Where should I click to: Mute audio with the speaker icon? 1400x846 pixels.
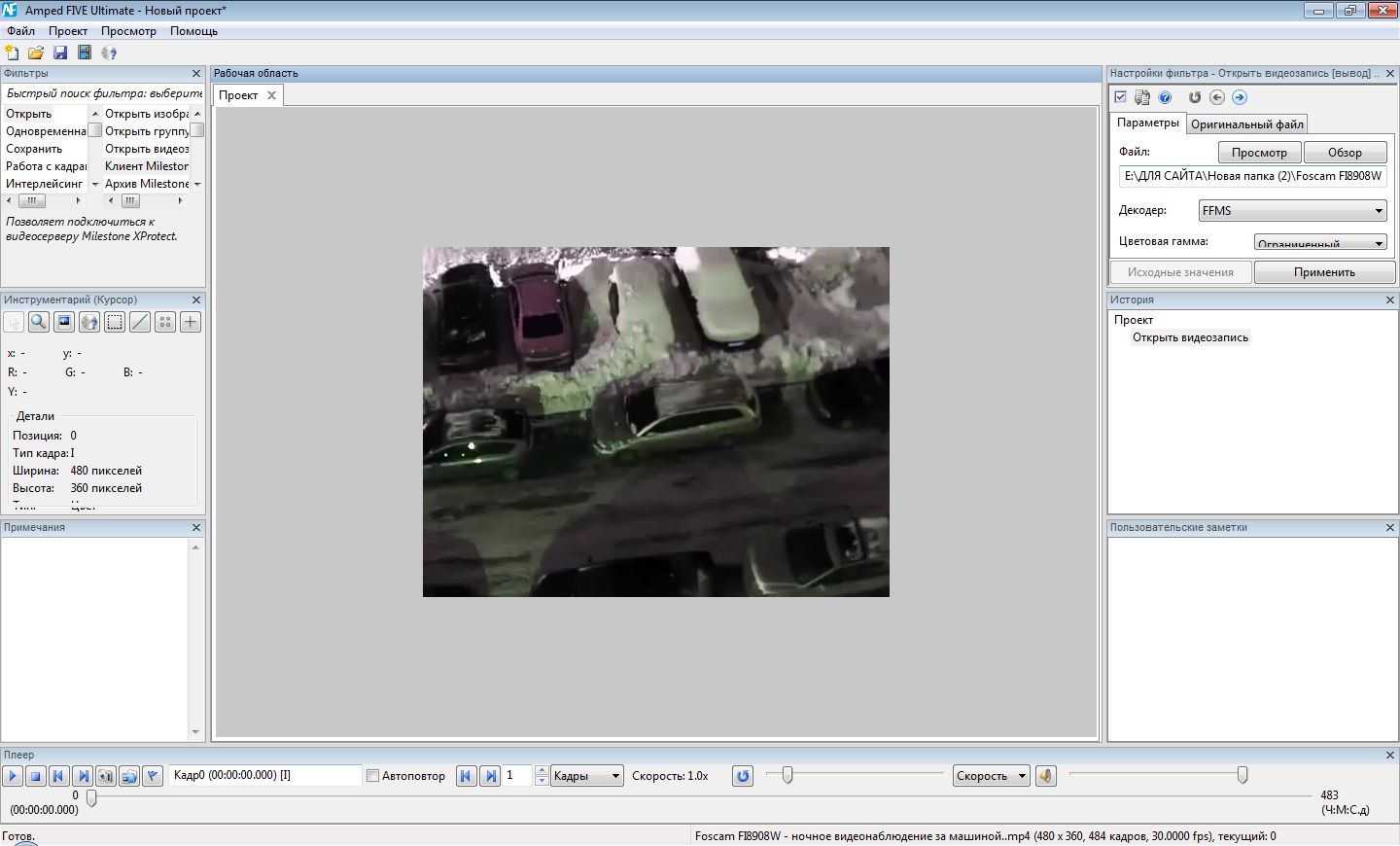click(1046, 776)
